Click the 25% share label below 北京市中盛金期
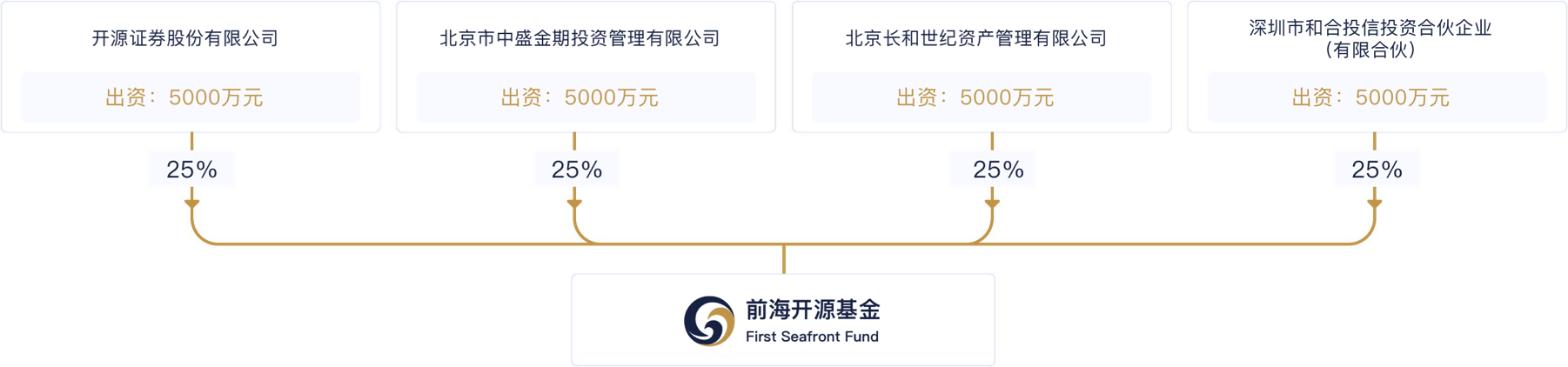 [x=577, y=170]
